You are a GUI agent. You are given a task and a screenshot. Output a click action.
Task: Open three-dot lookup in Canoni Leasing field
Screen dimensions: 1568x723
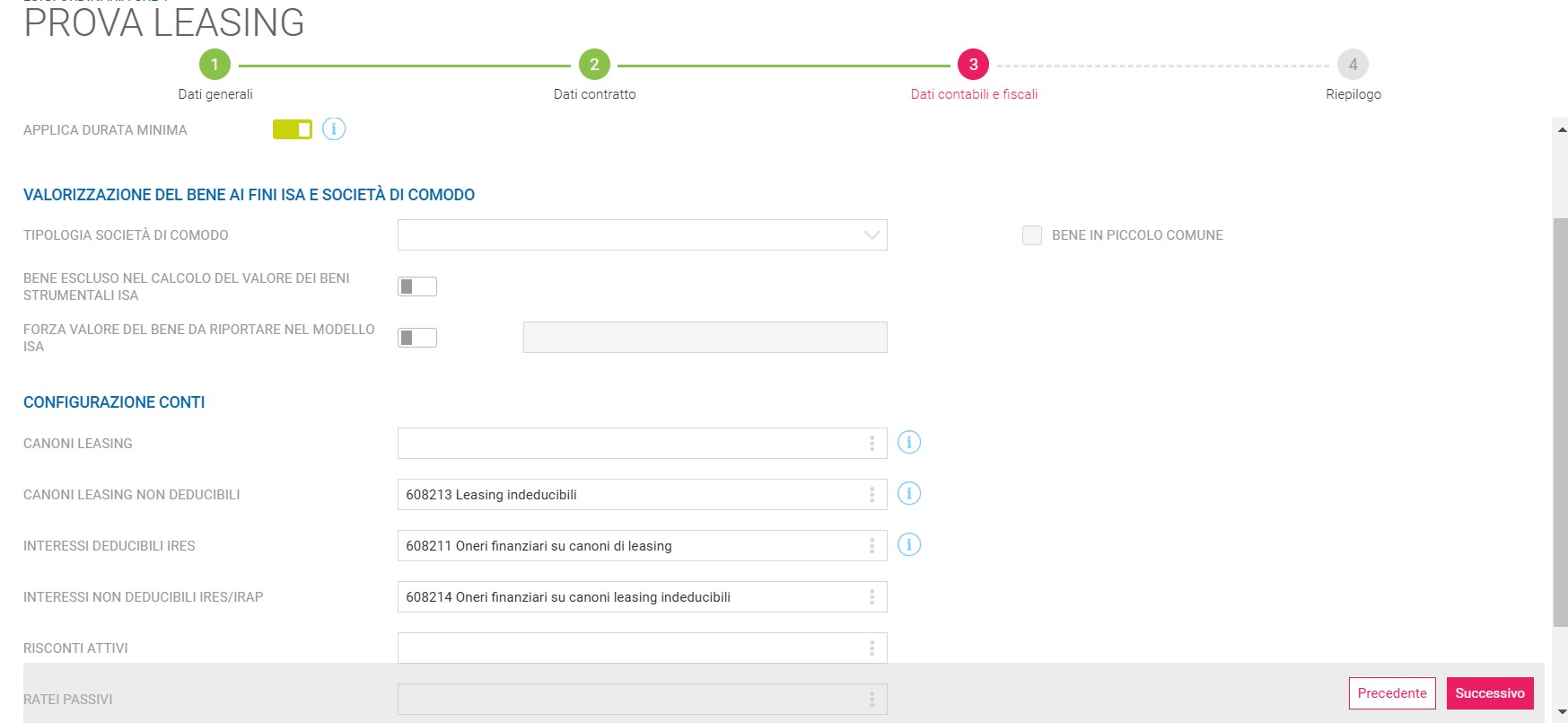tap(872, 444)
